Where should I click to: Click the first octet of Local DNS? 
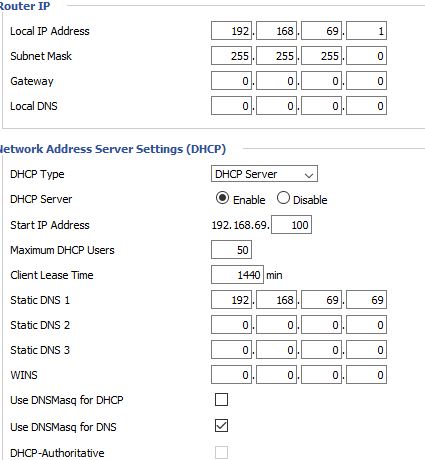pos(231,106)
